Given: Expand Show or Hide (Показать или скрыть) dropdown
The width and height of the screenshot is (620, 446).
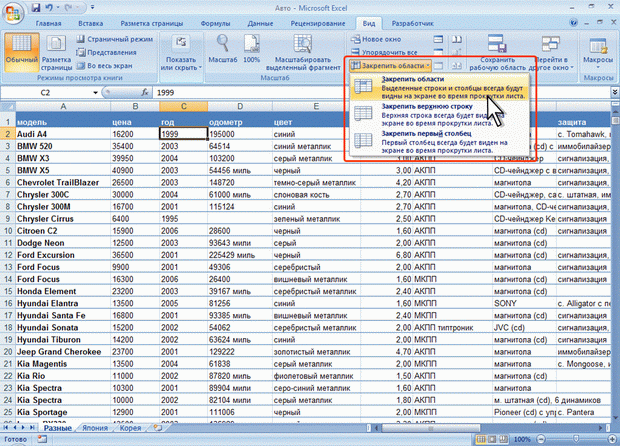Looking at the screenshot, I should pos(181,54).
